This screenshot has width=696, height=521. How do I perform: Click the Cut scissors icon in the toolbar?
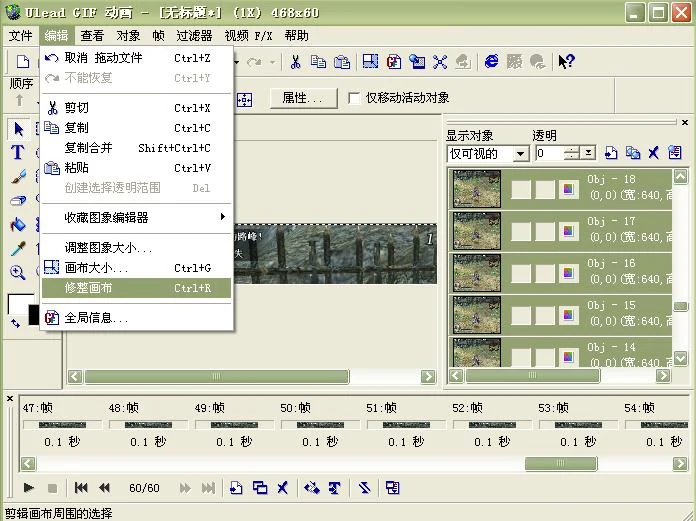[296, 62]
